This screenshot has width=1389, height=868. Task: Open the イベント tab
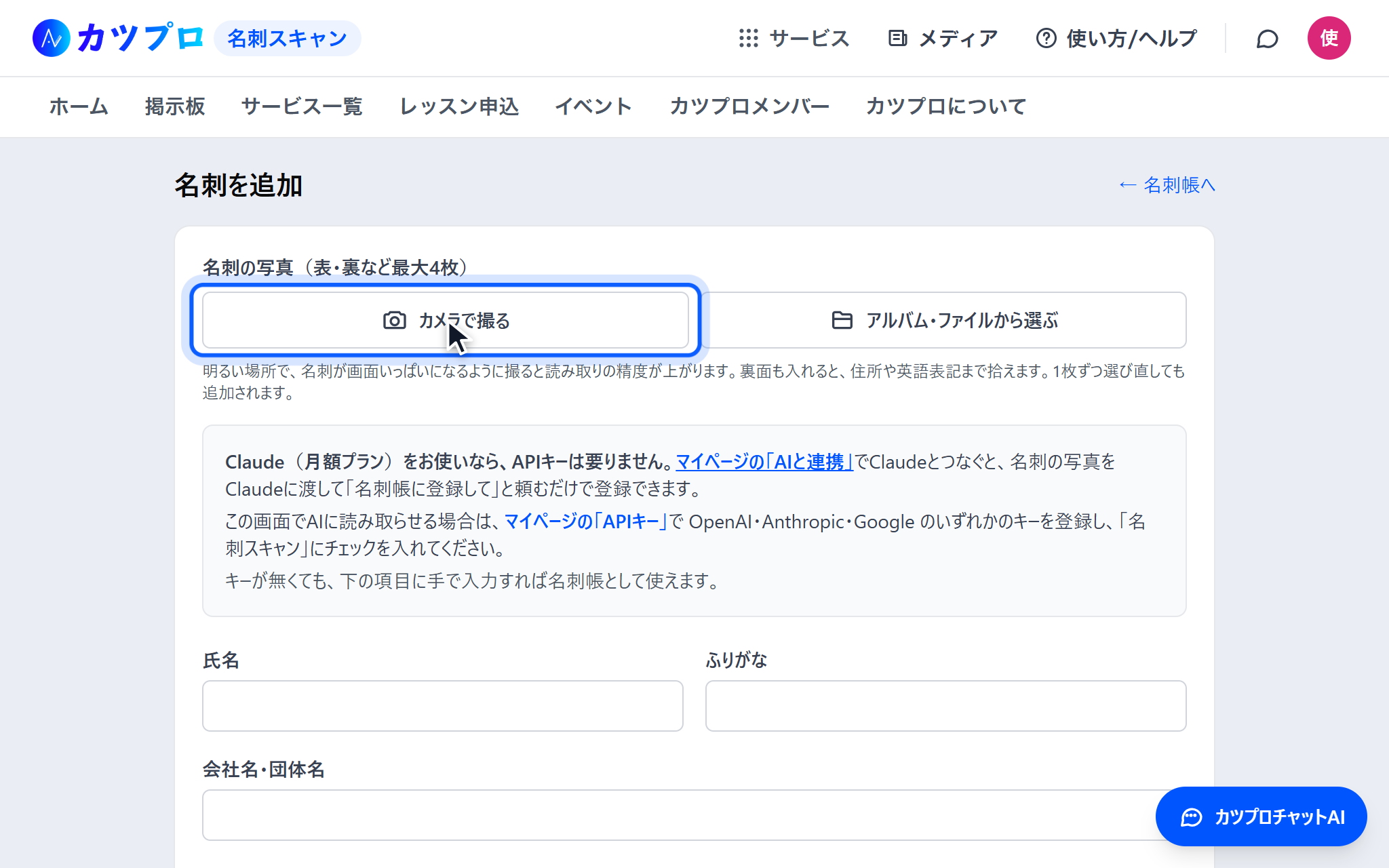coord(593,106)
